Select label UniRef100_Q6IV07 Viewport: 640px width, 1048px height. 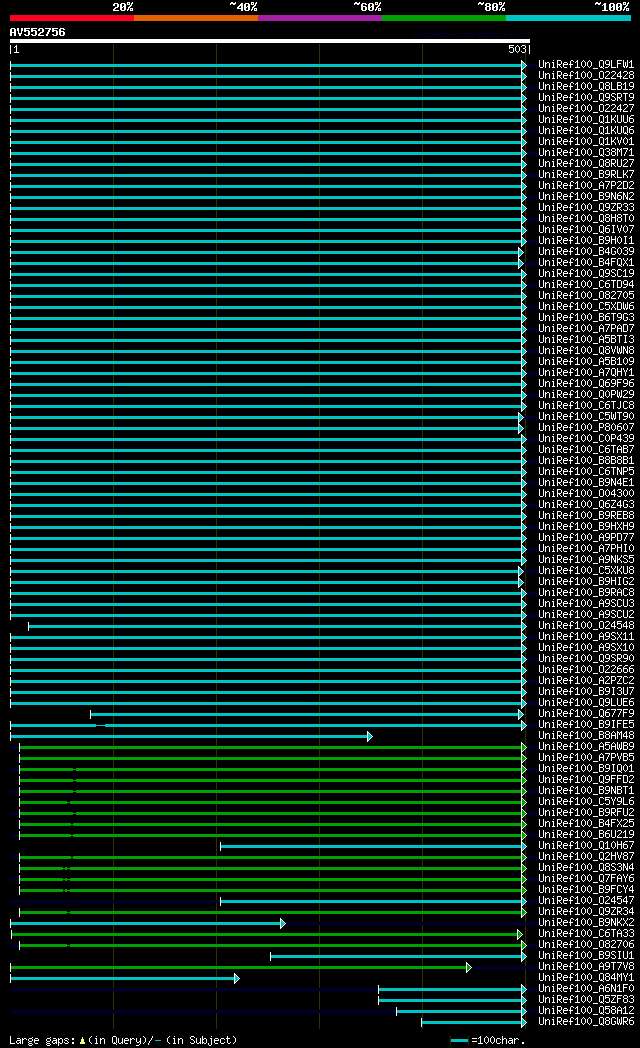(586, 229)
